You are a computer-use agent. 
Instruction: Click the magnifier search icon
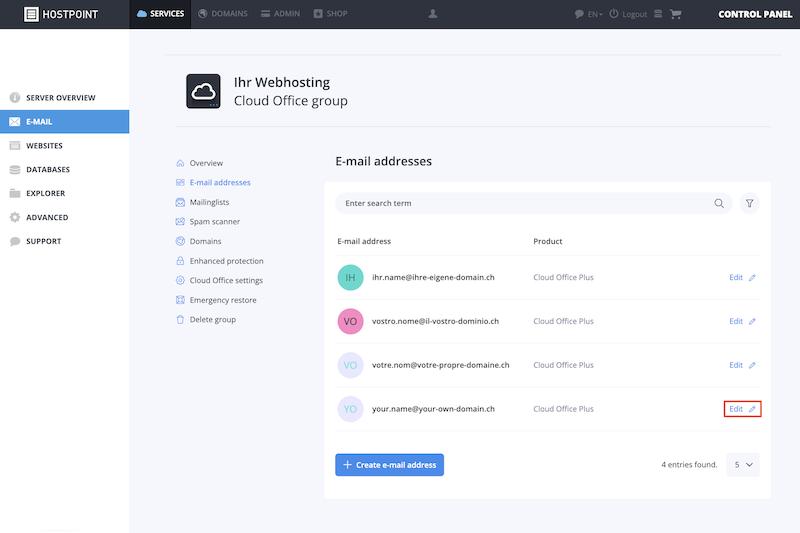(719, 203)
